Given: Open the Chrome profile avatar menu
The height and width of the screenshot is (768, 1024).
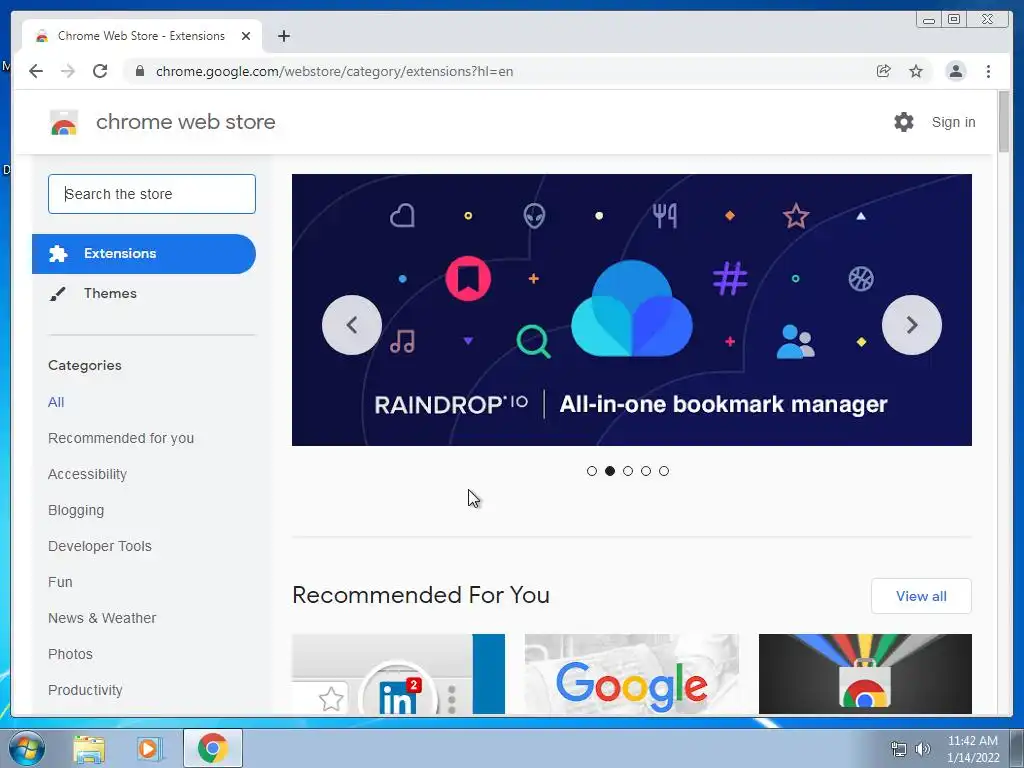Looking at the screenshot, I should pos(955,71).
